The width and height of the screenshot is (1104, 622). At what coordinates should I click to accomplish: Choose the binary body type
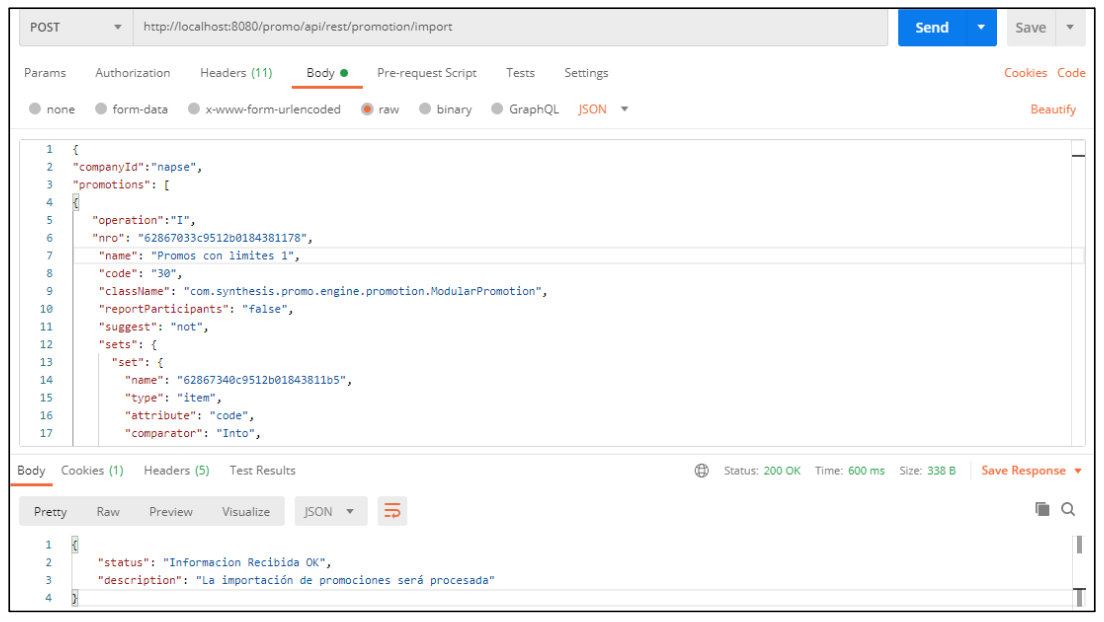pos(425,109)
